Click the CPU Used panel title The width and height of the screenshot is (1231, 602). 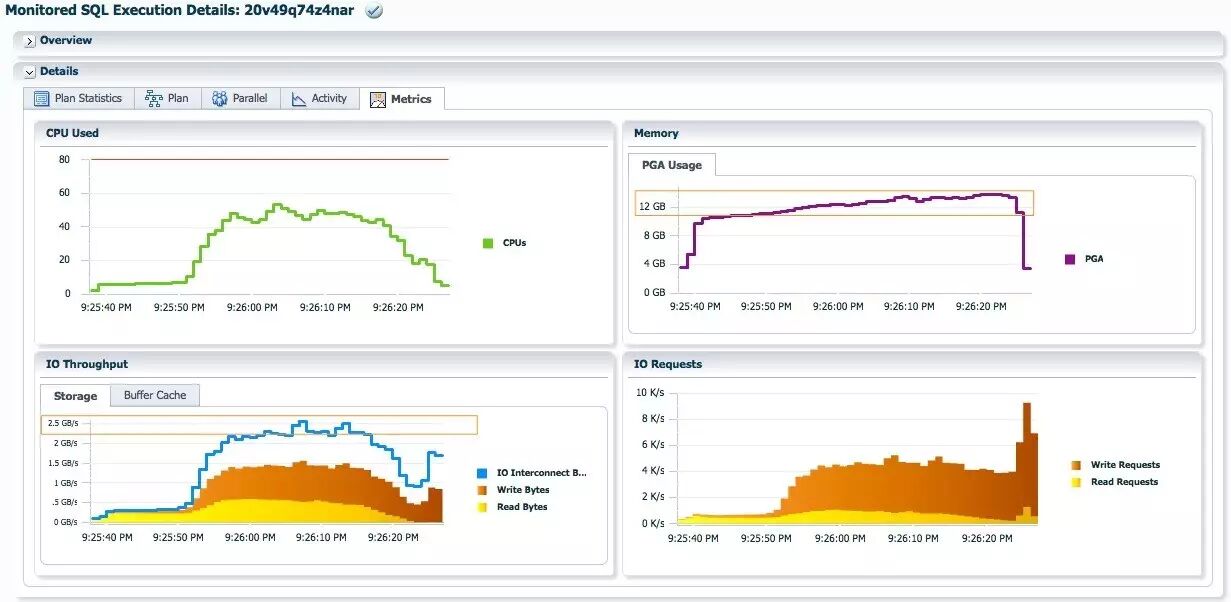point(72,133)
